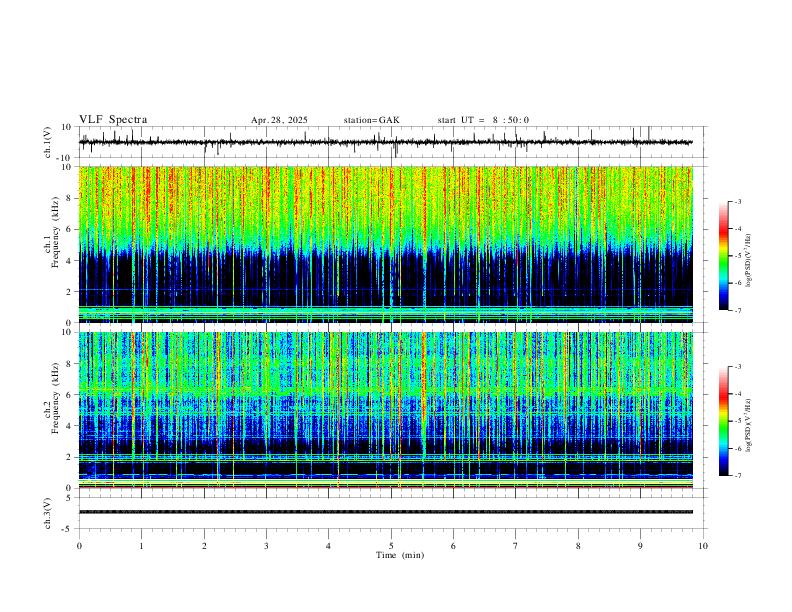The width and height of the screenshot is (792, 612).
Task: Click the green 6 kHz band in ch.2 spectrogram
Action: 385,390
